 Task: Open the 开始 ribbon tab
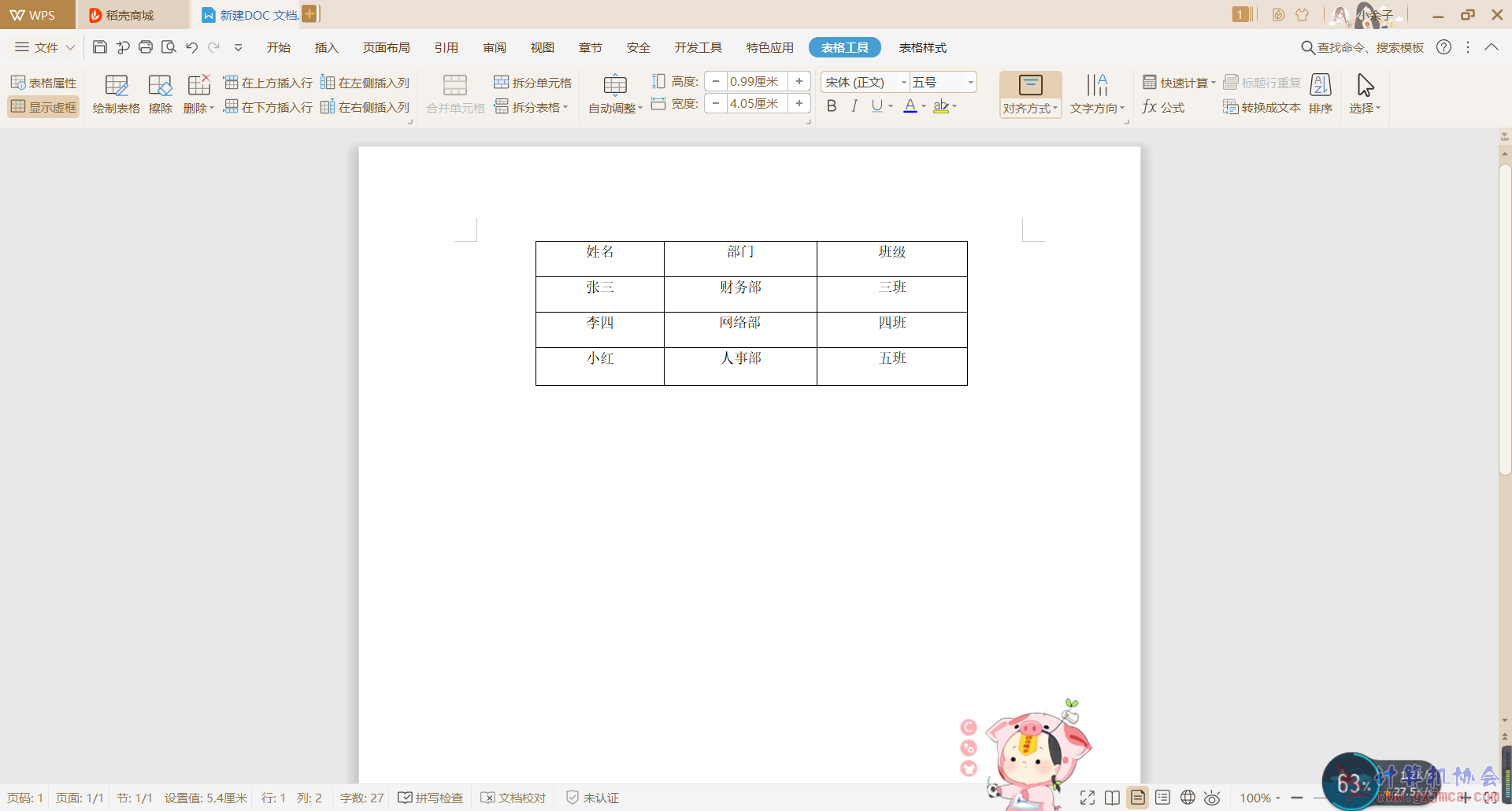click(x=279, y=47)
